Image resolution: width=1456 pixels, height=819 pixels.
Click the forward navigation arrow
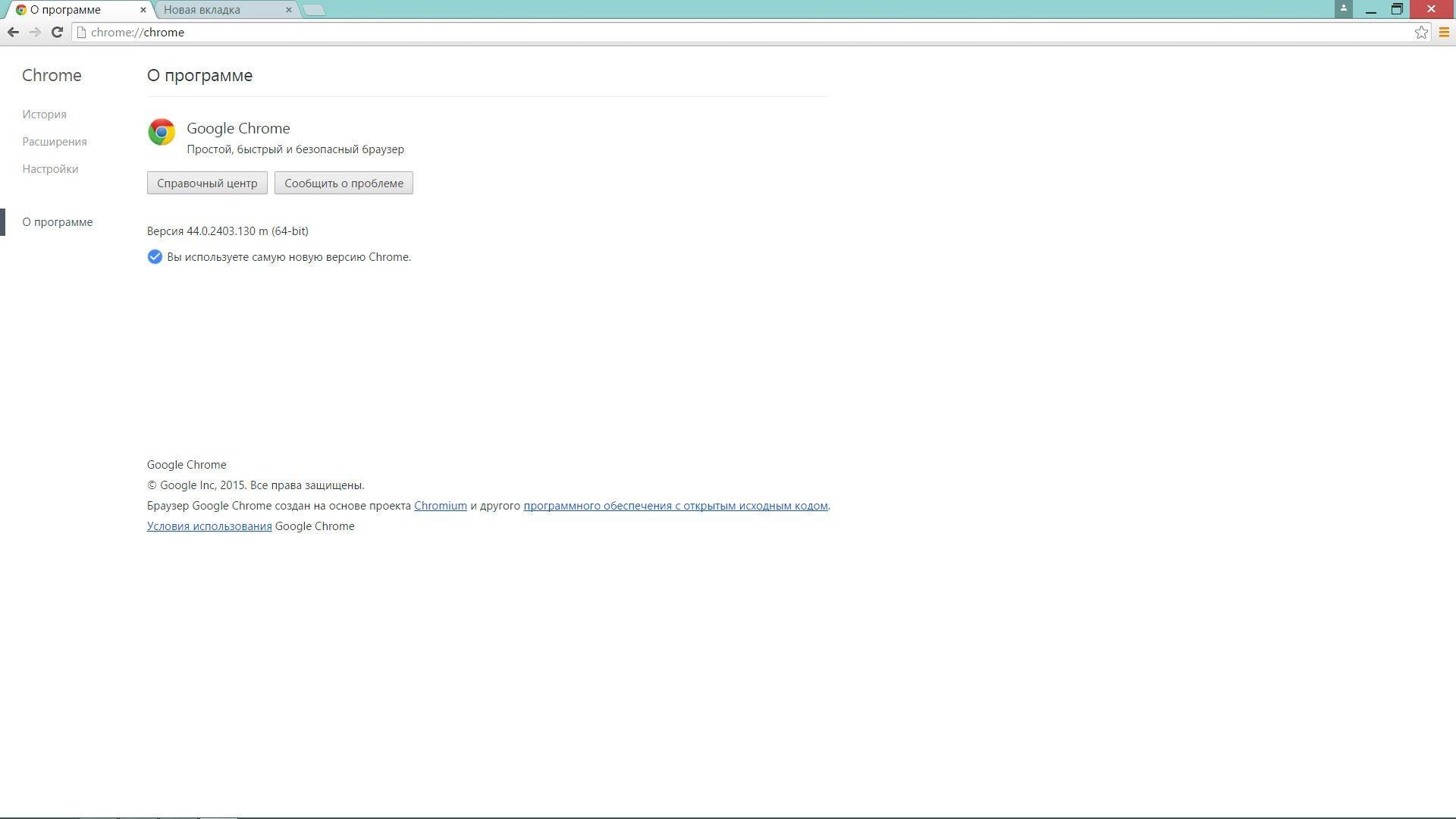(35, 32)
